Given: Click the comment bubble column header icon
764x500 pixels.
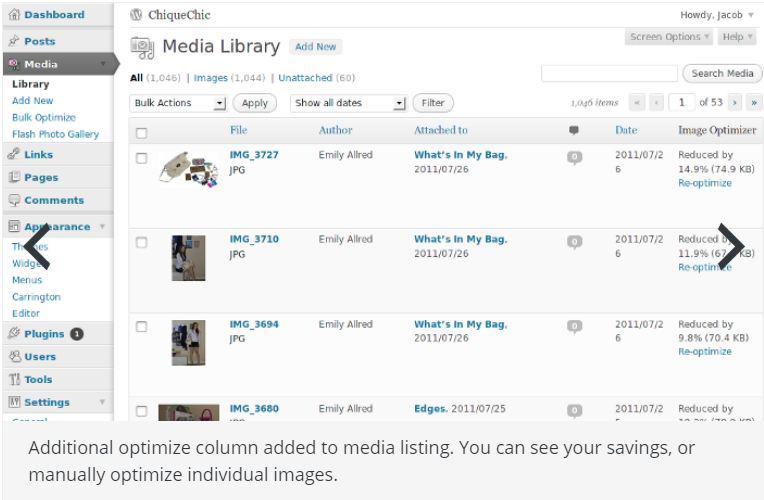Looking at the screenshot, I should (573, 130).
